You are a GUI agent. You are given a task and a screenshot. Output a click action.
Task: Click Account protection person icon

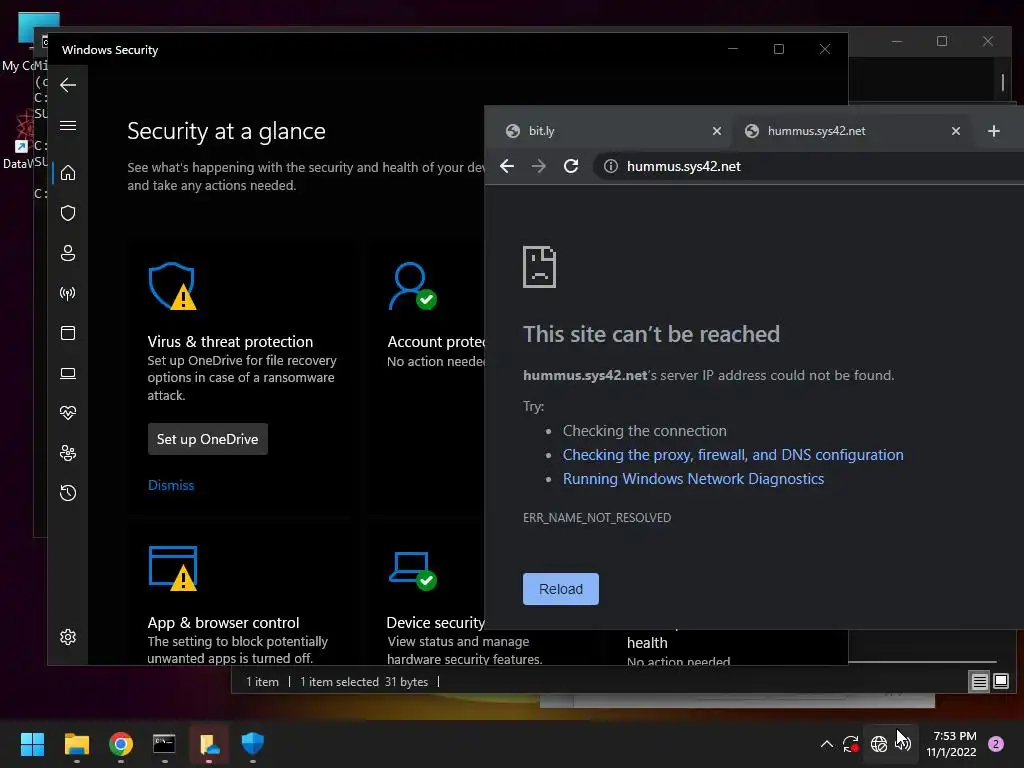(x=413, y=286)
